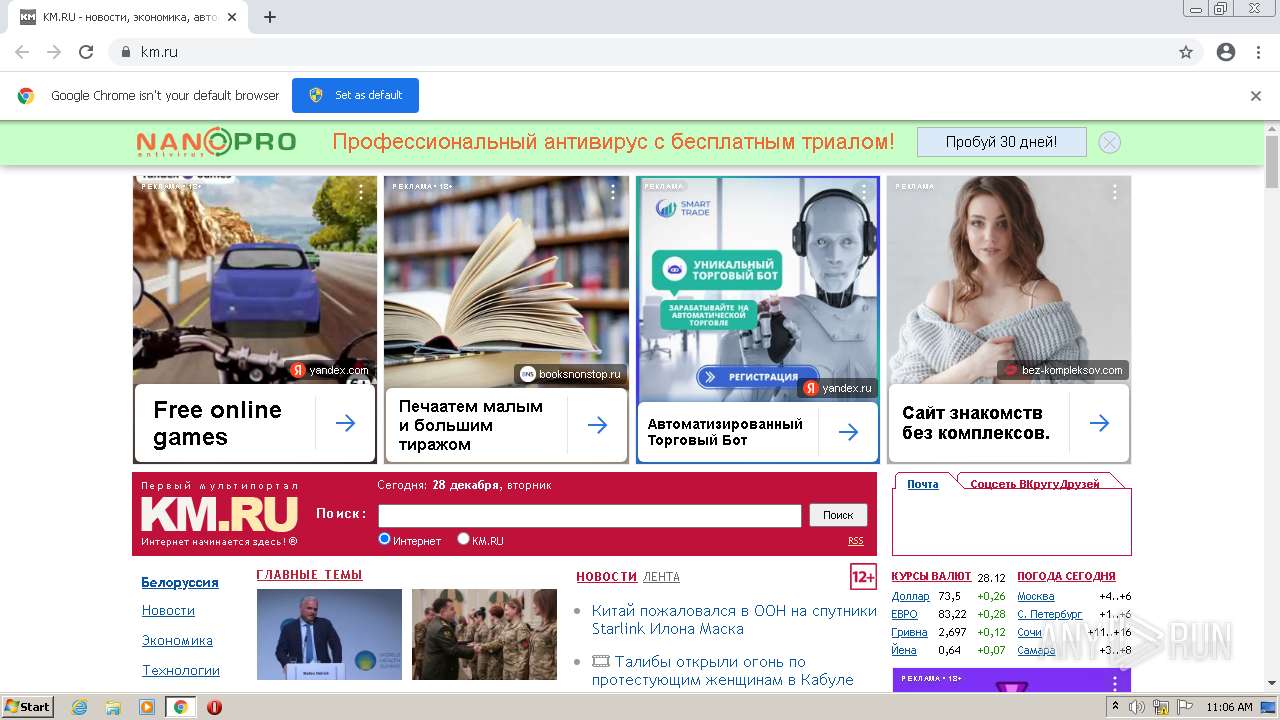
Task: Open the КУРСЫ ВАЛЮТ heading link
Action: point(931,576)
